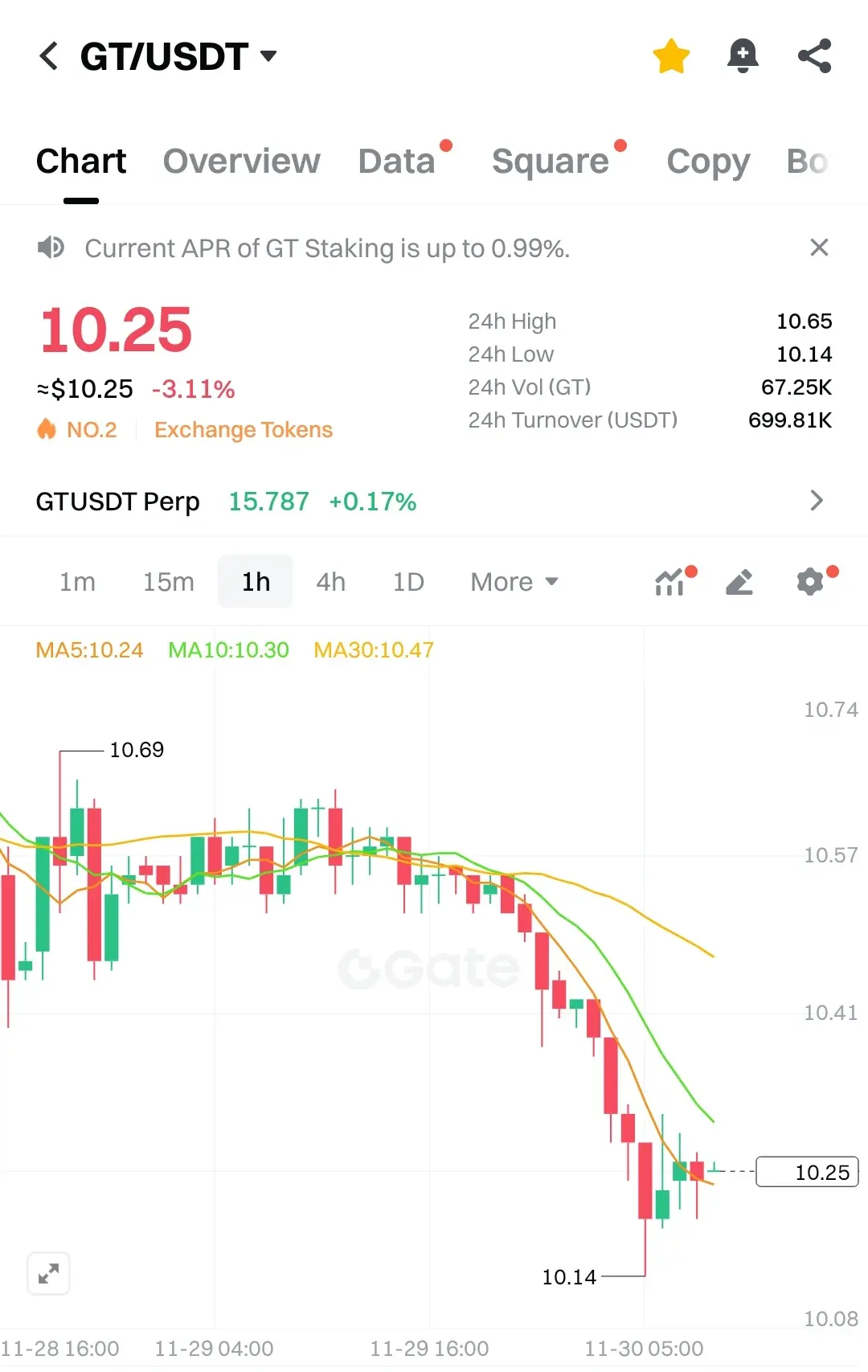Go back with the left arrow icon
This screenshot has height=1372, width=868.
(48, 56)
